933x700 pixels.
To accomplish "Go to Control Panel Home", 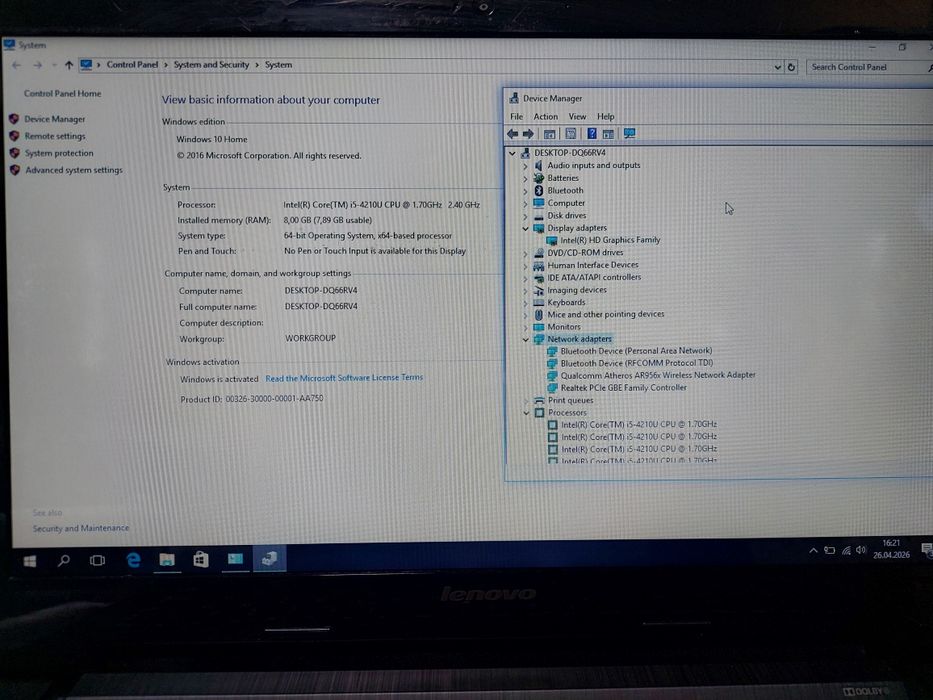I will [62, 93].
